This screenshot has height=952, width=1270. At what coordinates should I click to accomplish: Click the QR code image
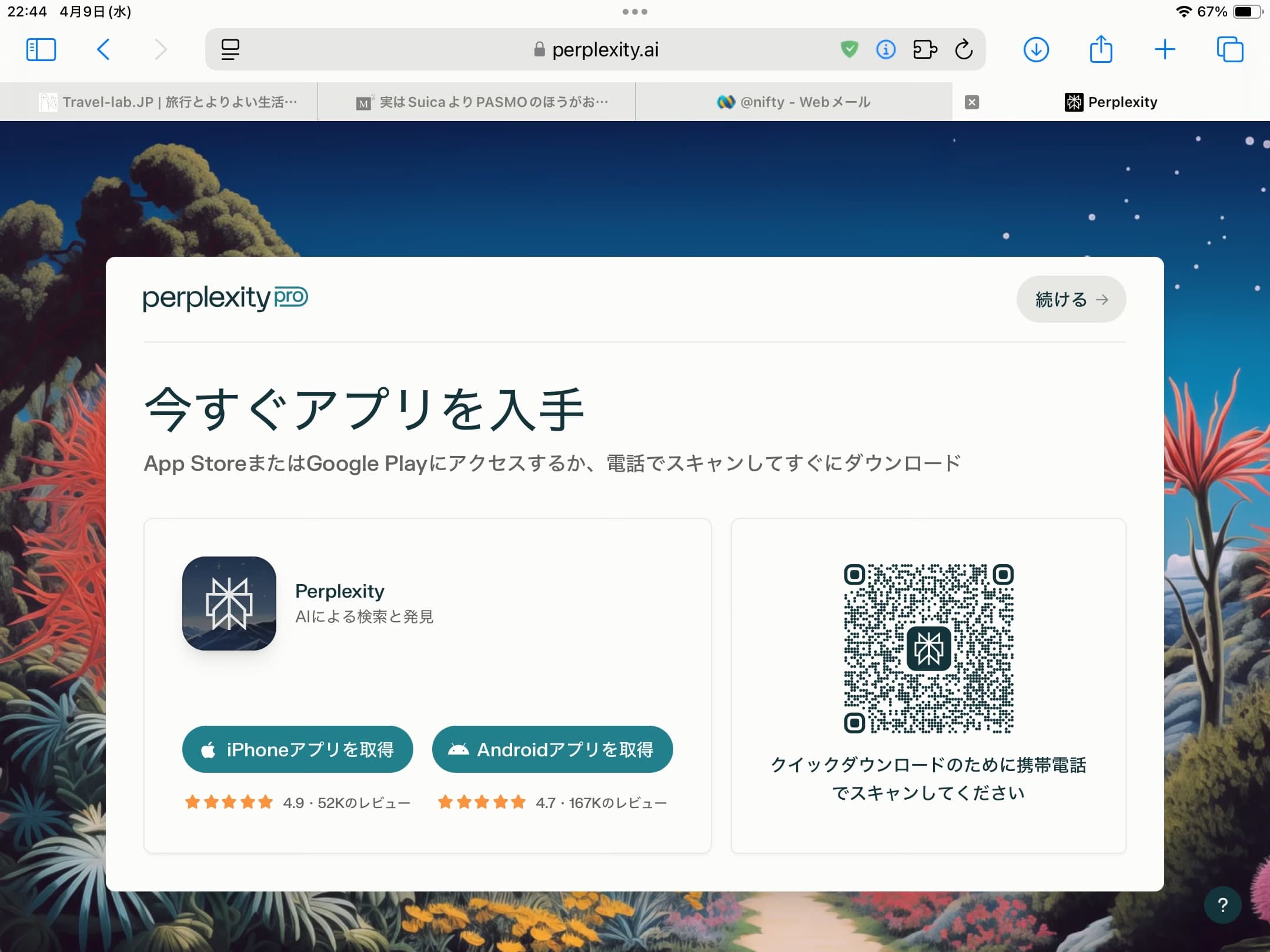click(928, 648)
